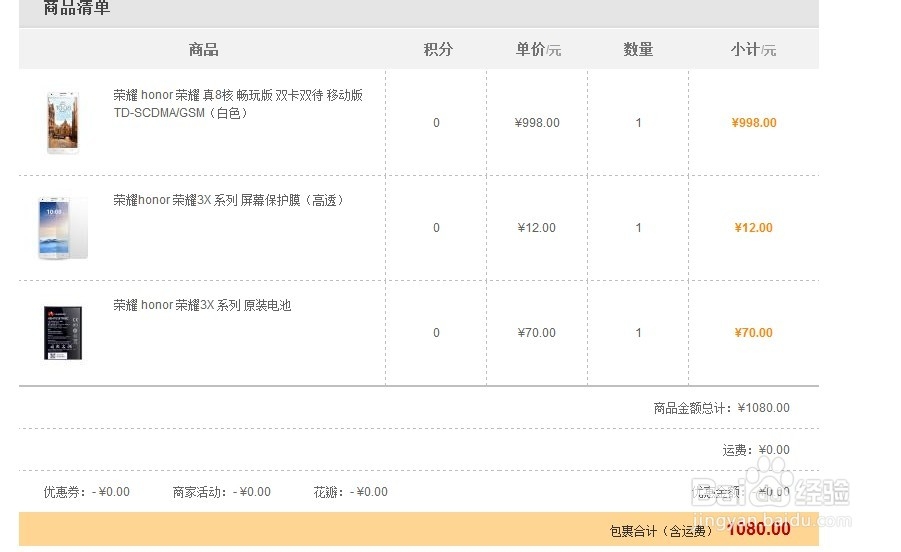Select the quantity in the battery row

[x=638, y=333]
